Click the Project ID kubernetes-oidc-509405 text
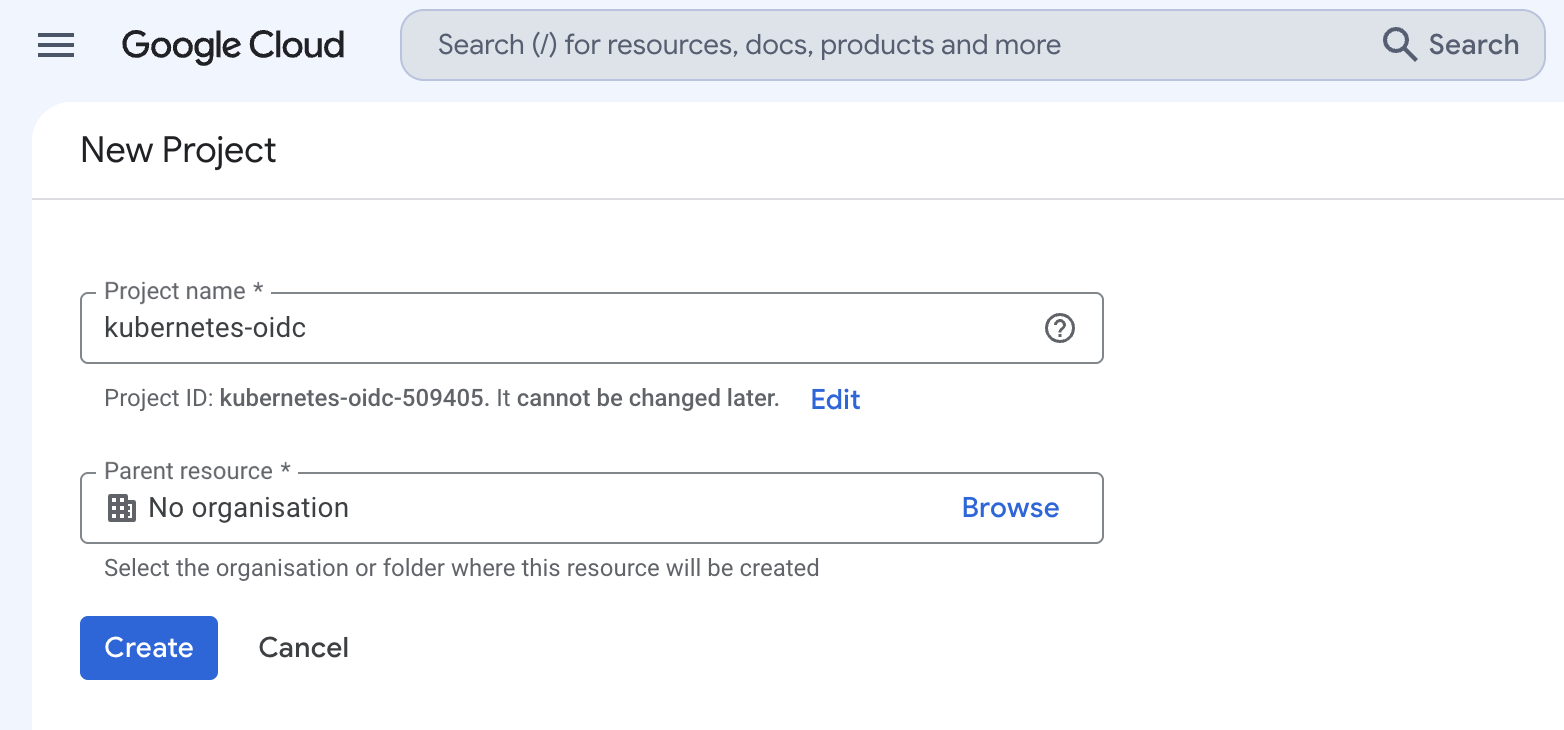1564x730 pixels. 354,398
